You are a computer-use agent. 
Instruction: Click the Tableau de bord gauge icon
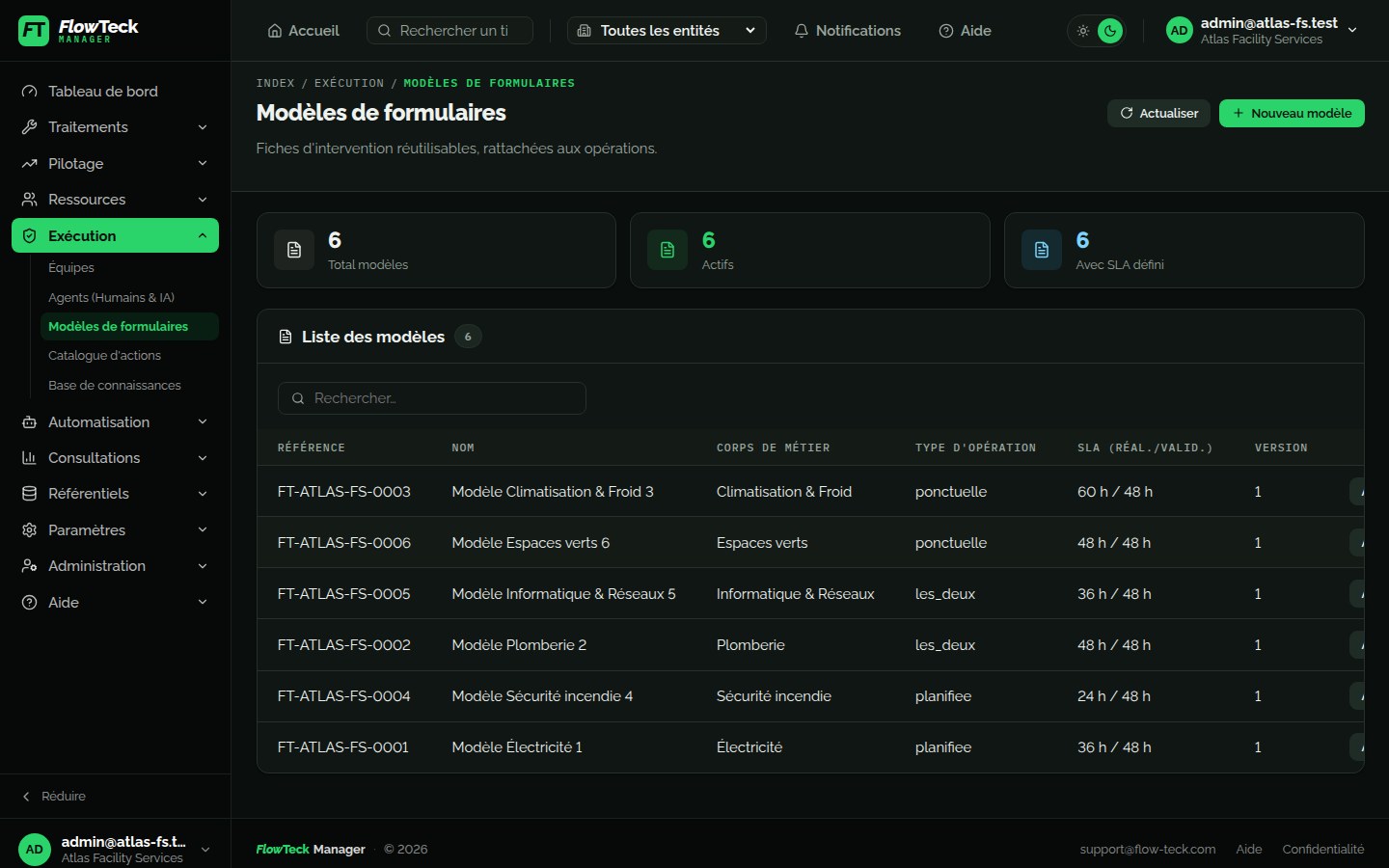pos(29,92)
